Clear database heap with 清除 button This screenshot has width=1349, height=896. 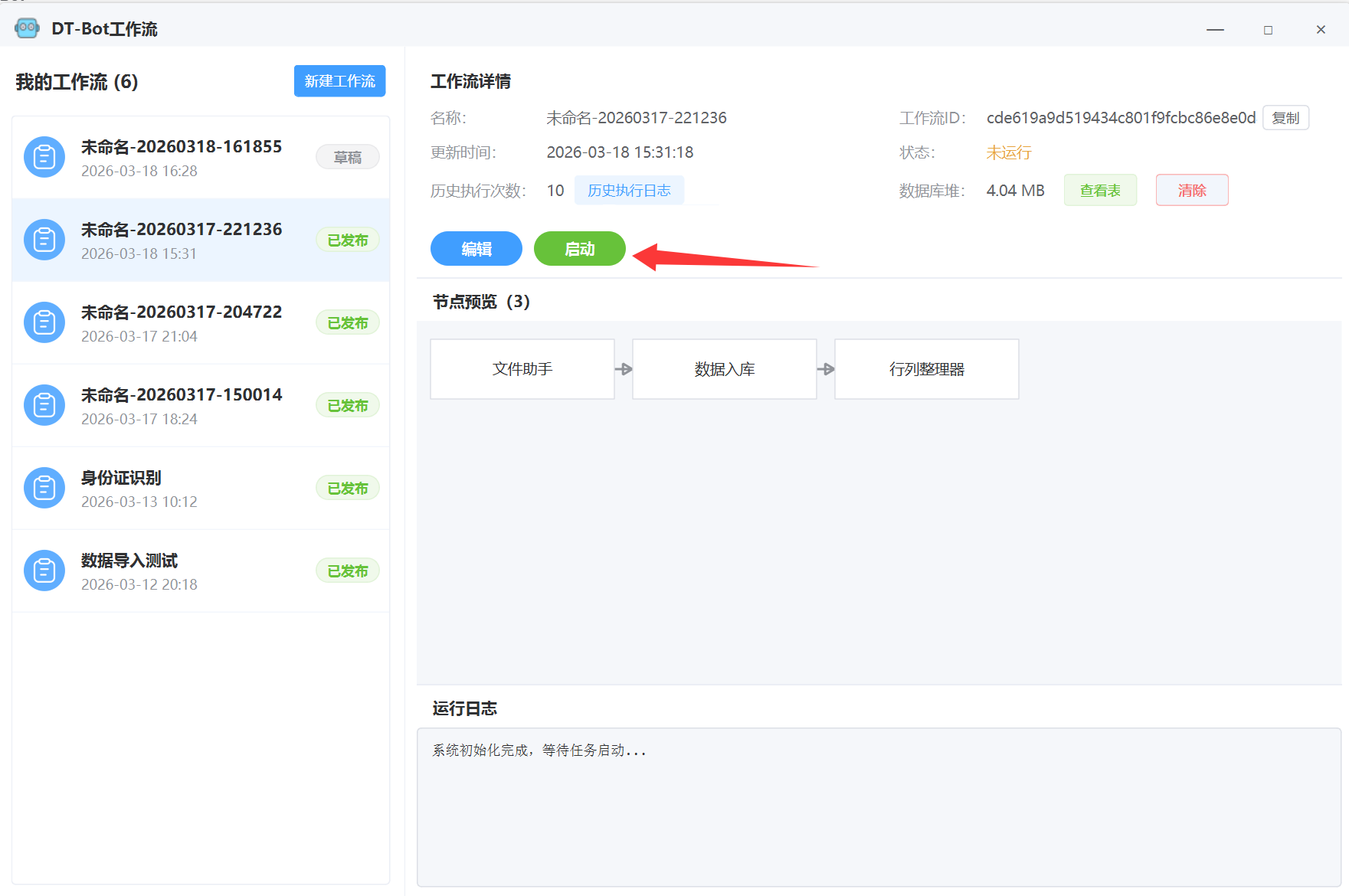click(x=1191, y=191)
